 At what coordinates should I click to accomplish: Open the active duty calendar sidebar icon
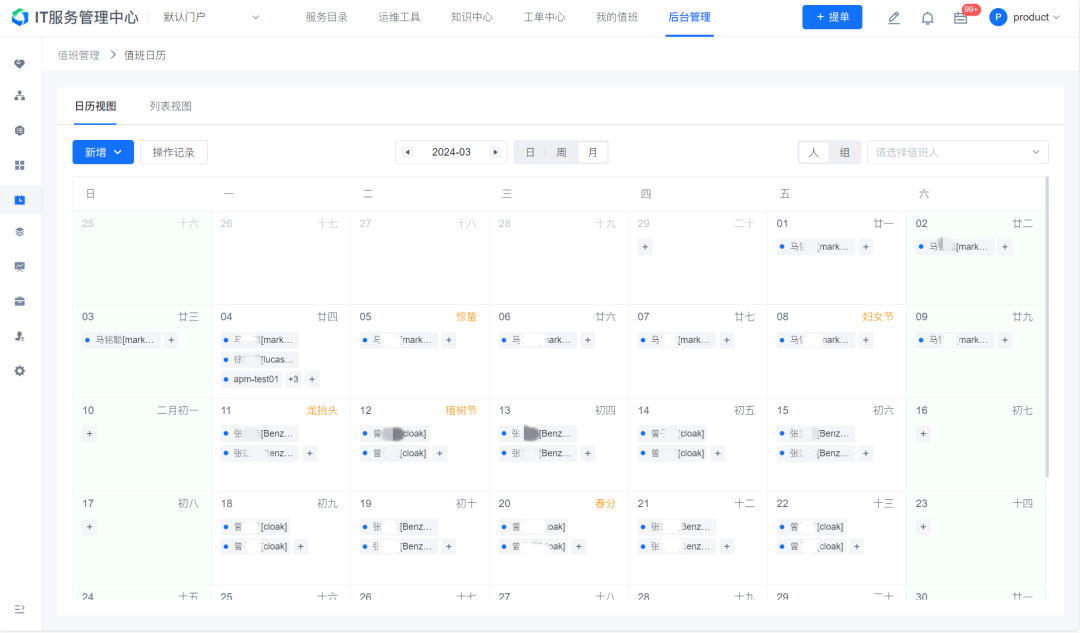pyautogui.click(x=20, y=200)
